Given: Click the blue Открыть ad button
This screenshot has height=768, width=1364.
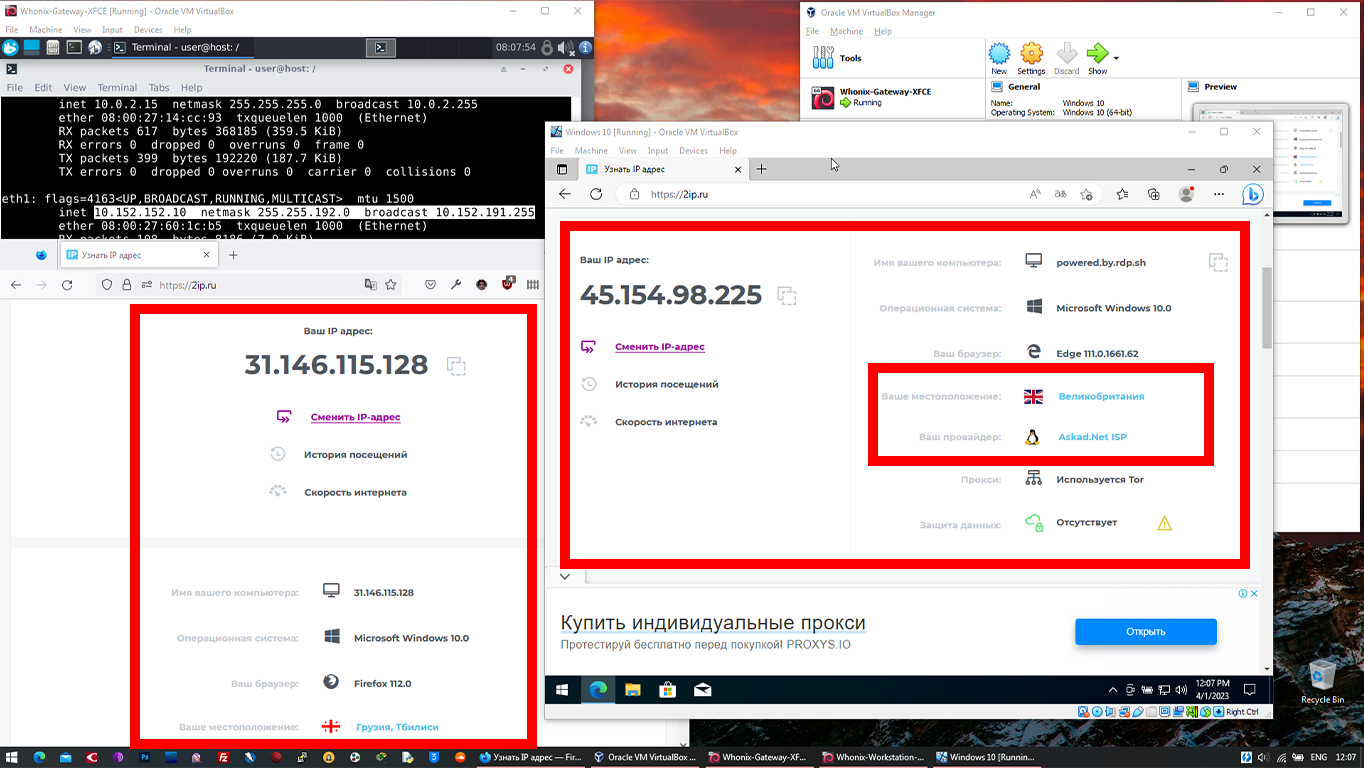Looking at the screenshot, I should click(1146, 632).
